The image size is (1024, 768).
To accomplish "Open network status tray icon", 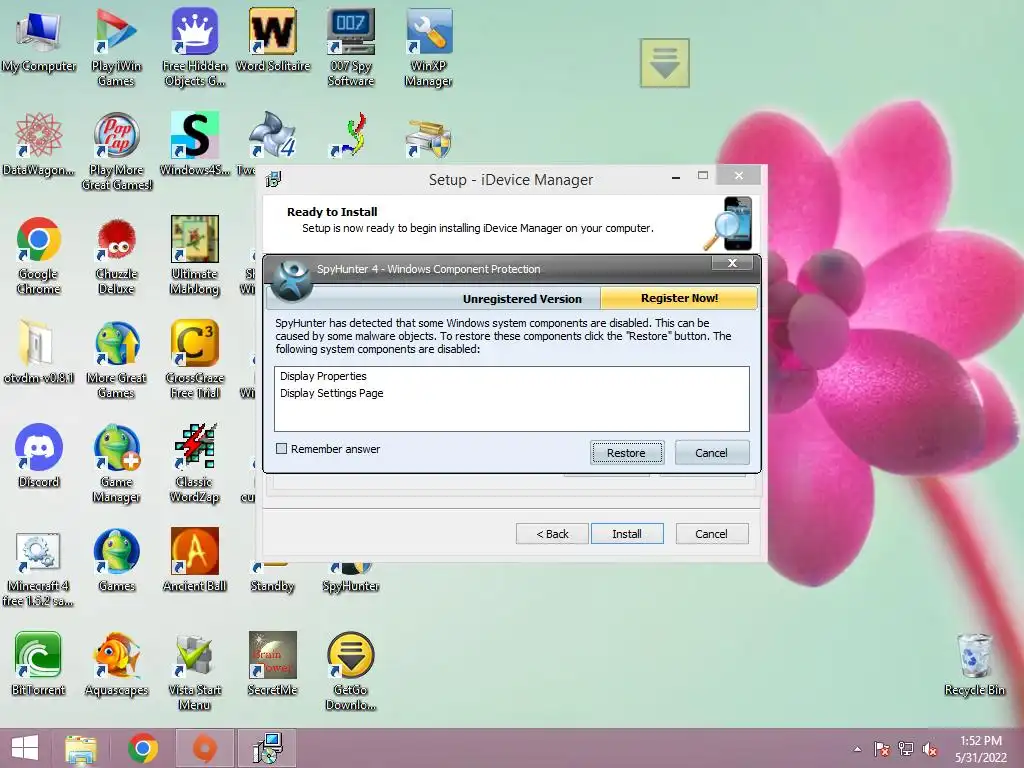I will tap(906, 749).
